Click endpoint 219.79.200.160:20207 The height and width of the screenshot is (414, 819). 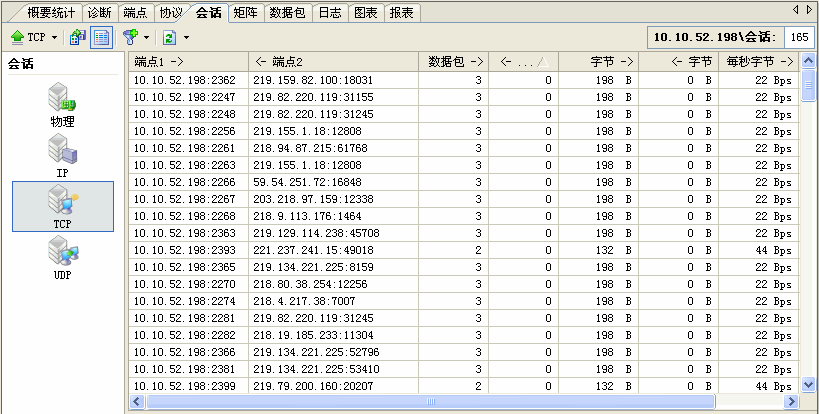314,386
